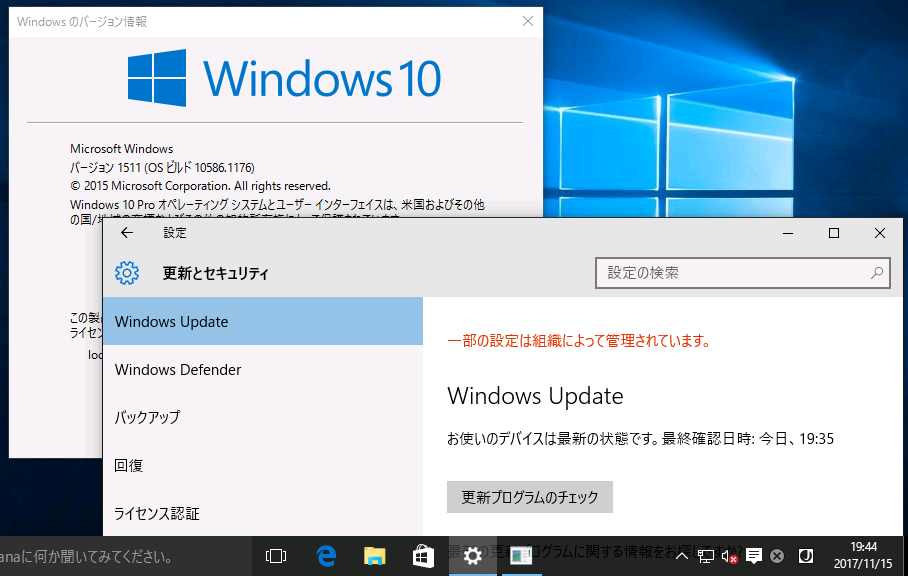Viewport: 908px width, 576px height.
Task: Click the Windows 10 logo in the version dialog
Action: pos(284,78)
